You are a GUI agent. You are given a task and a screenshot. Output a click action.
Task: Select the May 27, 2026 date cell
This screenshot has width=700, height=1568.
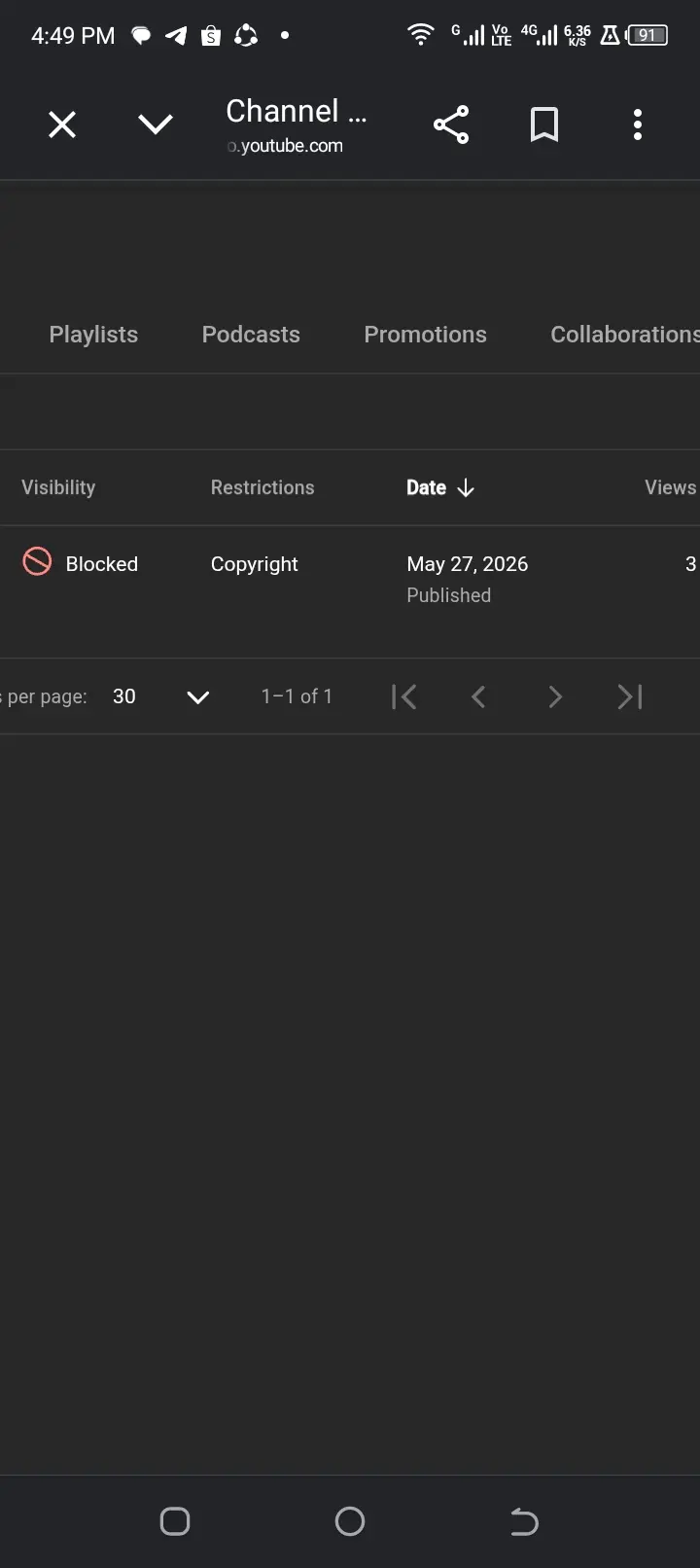coord(468,564)
